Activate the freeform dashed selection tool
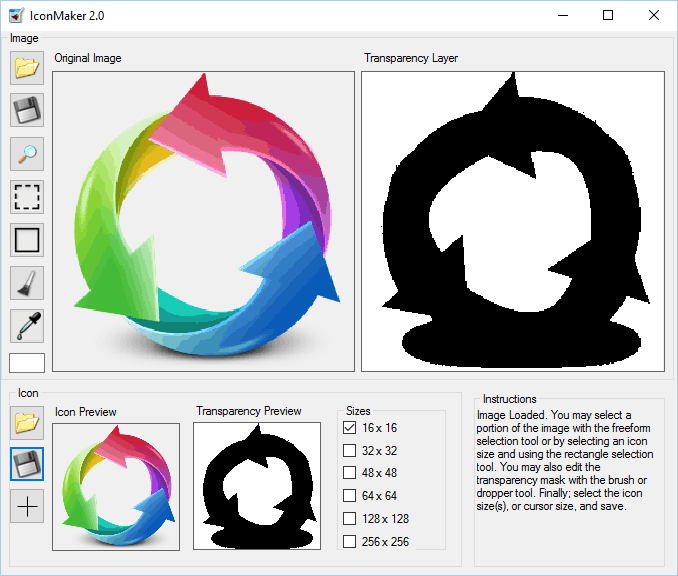Image resolution: width=678 pixels, height=576 pixels. [27, 197]
